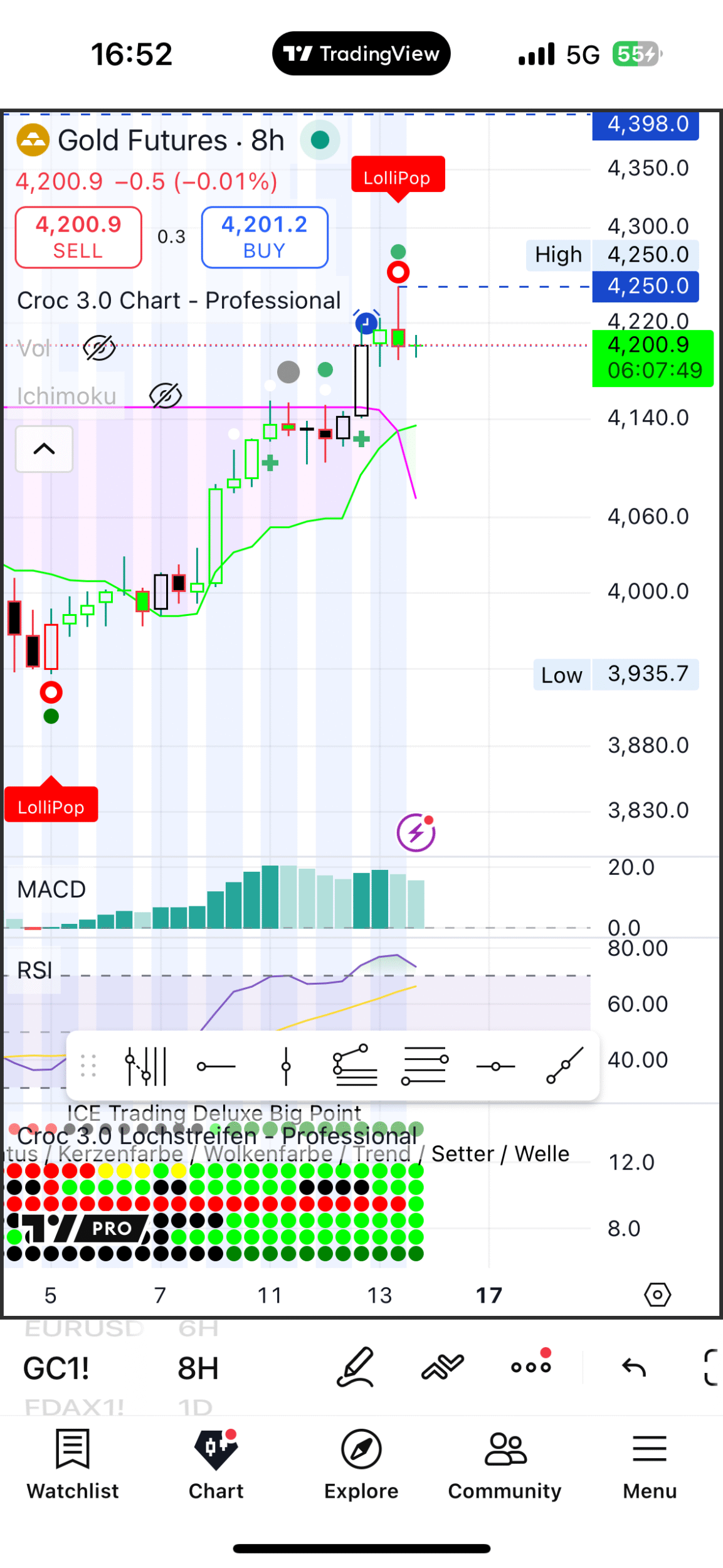This screenshot has height=1568, width=723.
Task: Tap the drawing pencil icon
Action: pyautogui.click(x=356, y=1367)
